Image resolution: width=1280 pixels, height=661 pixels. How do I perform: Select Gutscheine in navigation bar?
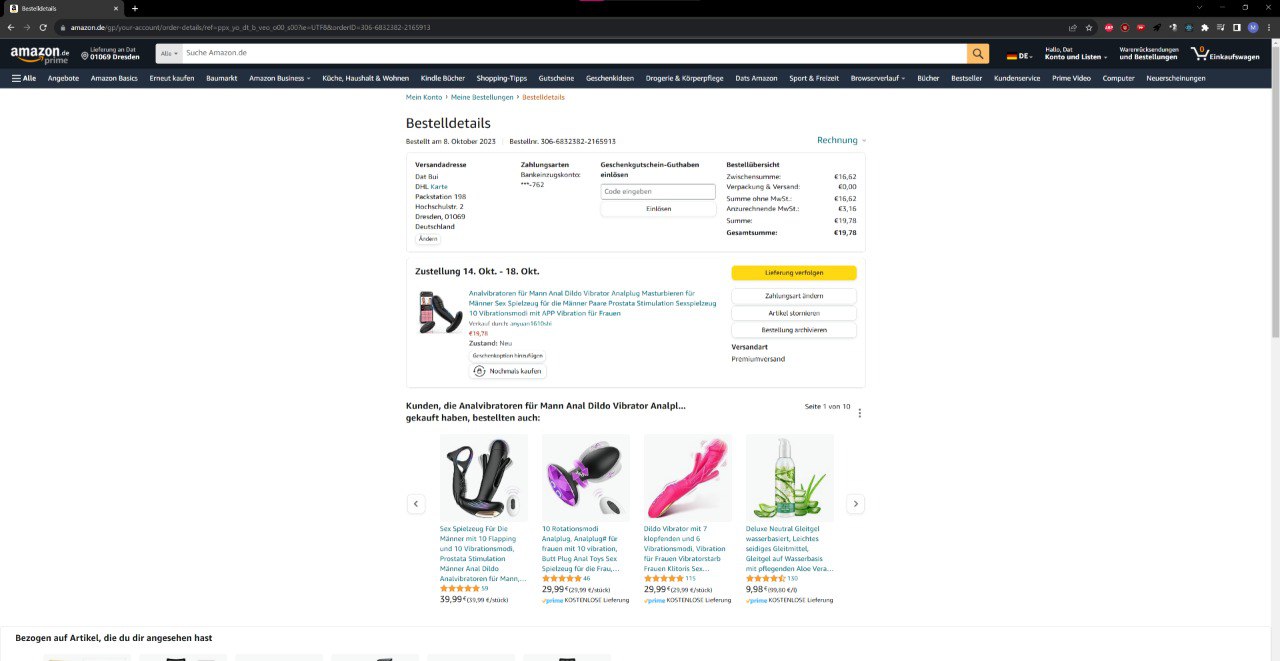pyautogui.click(x=556, y=78)
